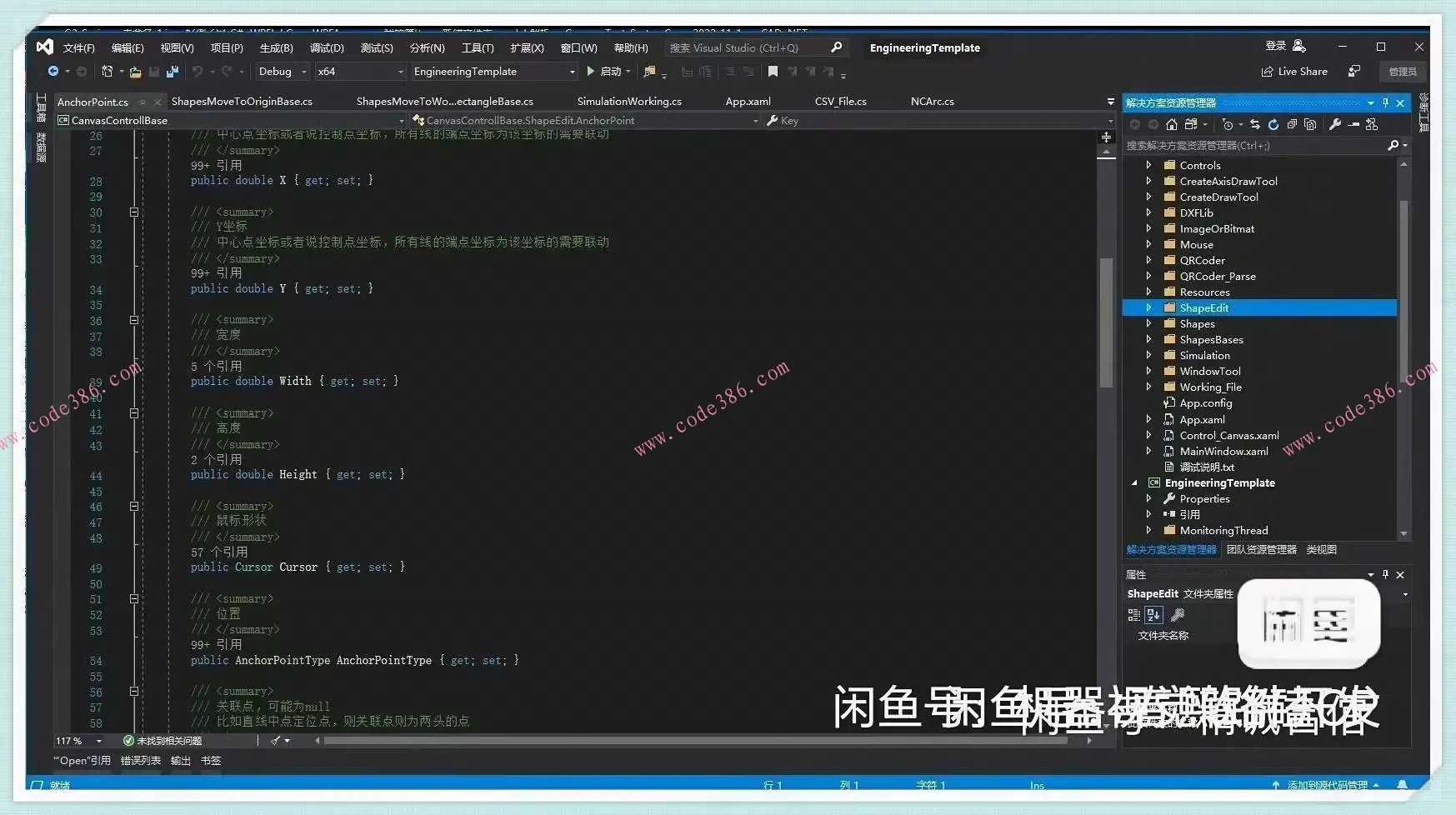This screenshot has height=815, width=1456.
Task: Click 登录 sign in link
Action: [x=1275, y=46]
